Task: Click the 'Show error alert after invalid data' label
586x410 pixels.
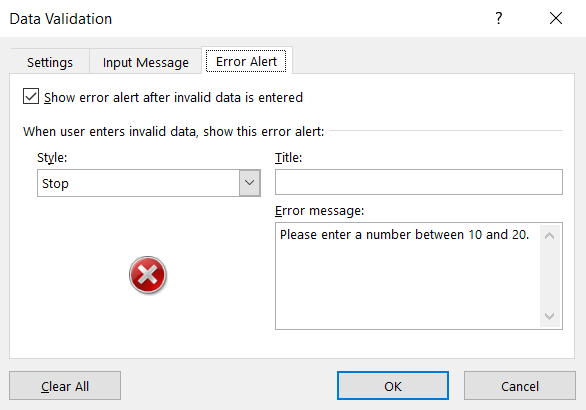Action: tap(173, 98)
